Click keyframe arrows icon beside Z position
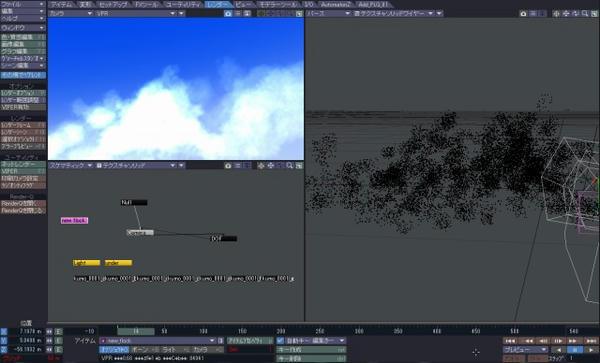Viewport: 600px width, 363px height. click(49, 350)
